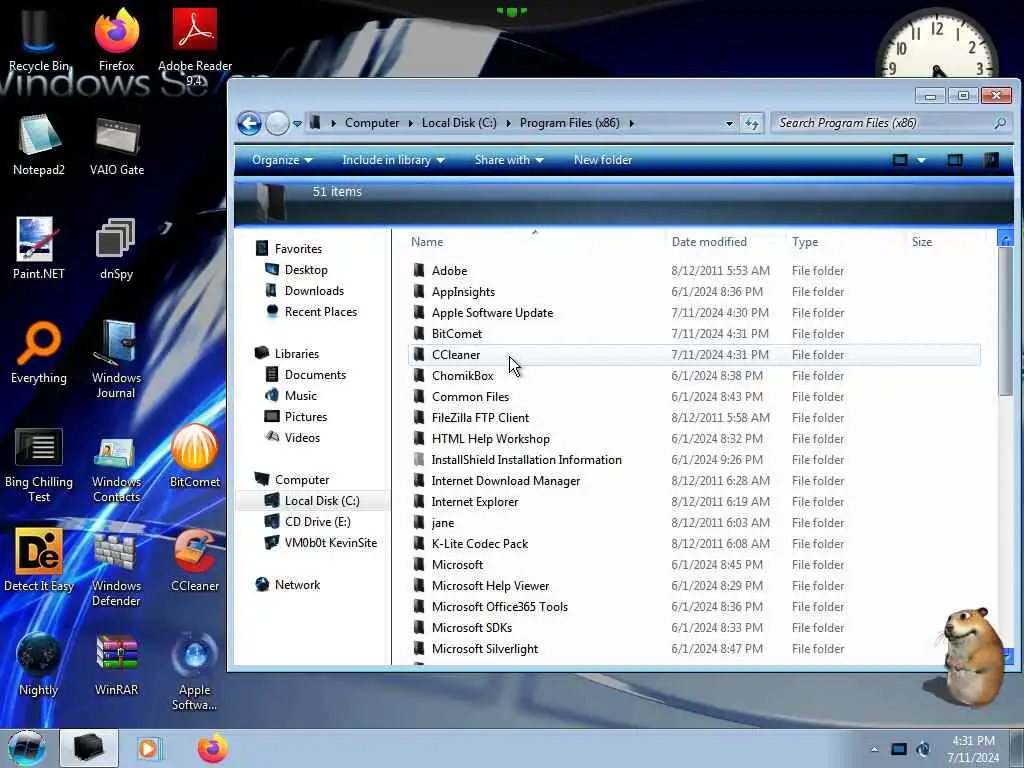Select the Pictures library
This screenshot has height=768, width=1024.
click(x=306, y=417)
